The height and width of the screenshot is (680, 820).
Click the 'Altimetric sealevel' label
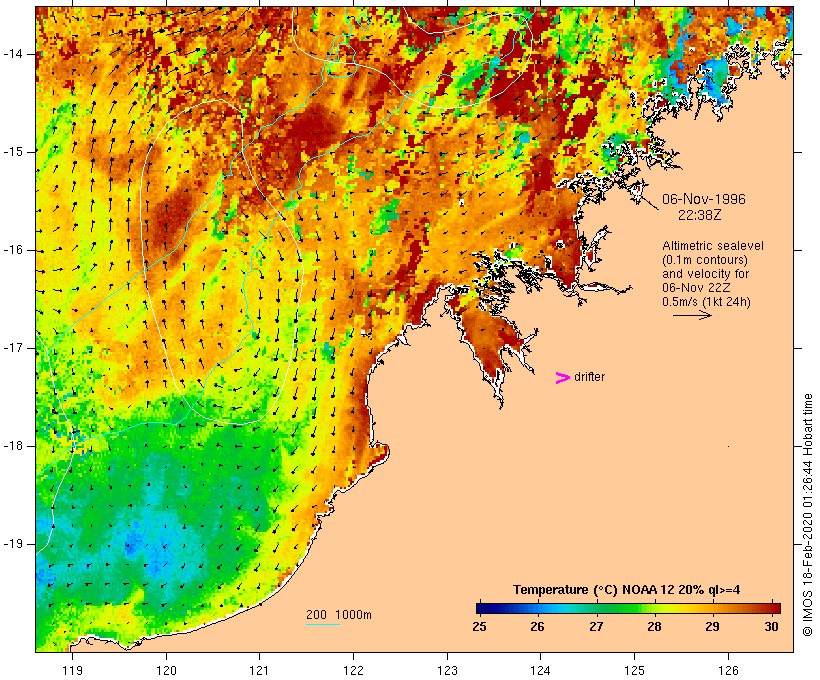(x=713, y=246)
